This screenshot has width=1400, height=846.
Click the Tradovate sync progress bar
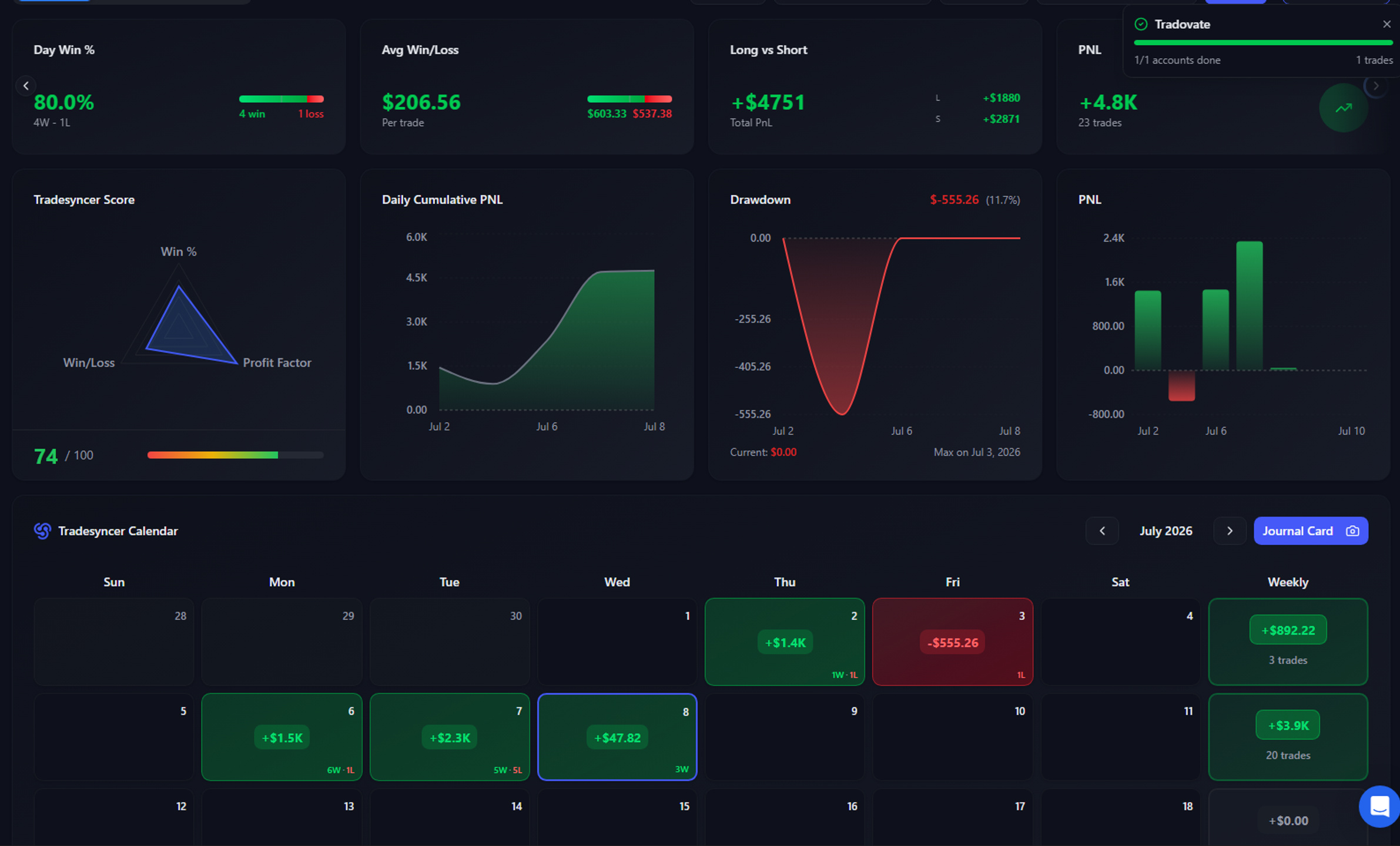pos(1263,43)
